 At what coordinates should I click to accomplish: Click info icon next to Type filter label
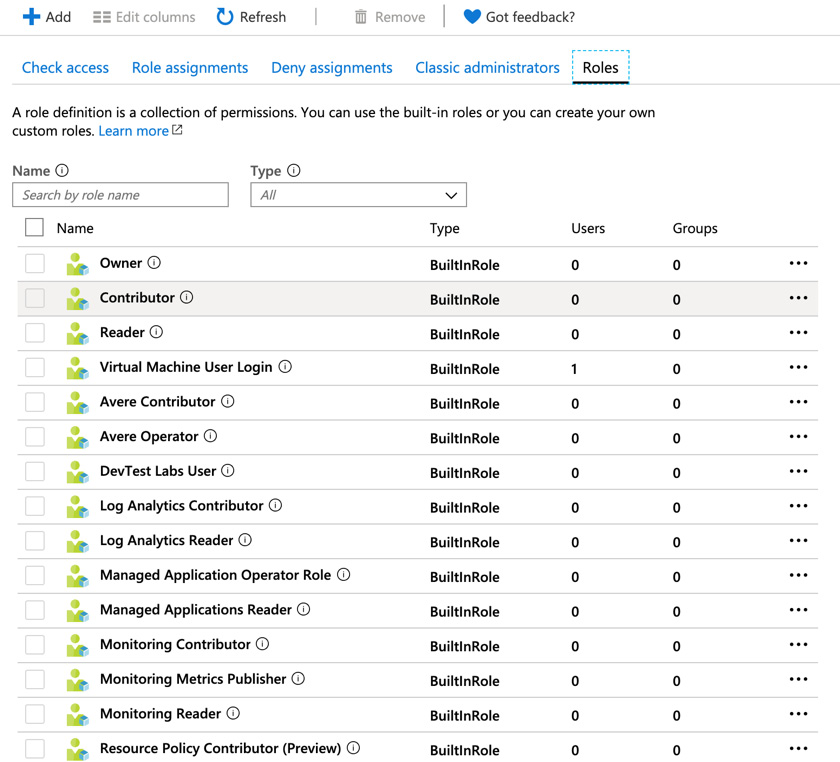(293, 171)
